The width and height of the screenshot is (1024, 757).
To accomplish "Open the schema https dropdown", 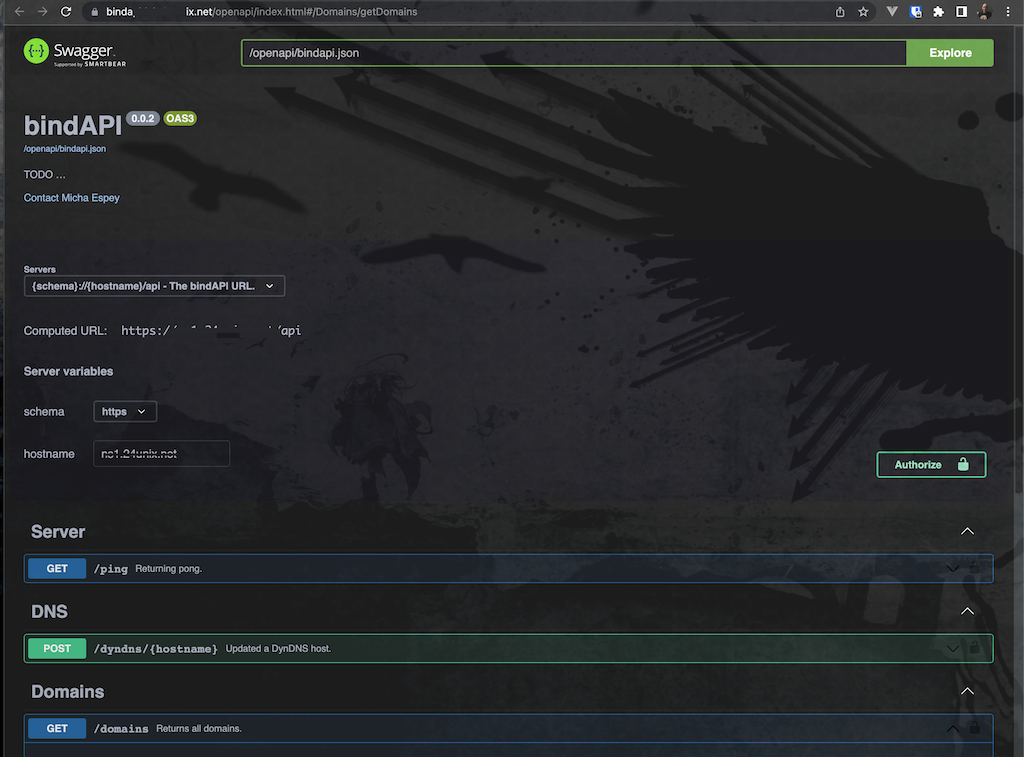I will pyautogui.click(x=125, y=411).
